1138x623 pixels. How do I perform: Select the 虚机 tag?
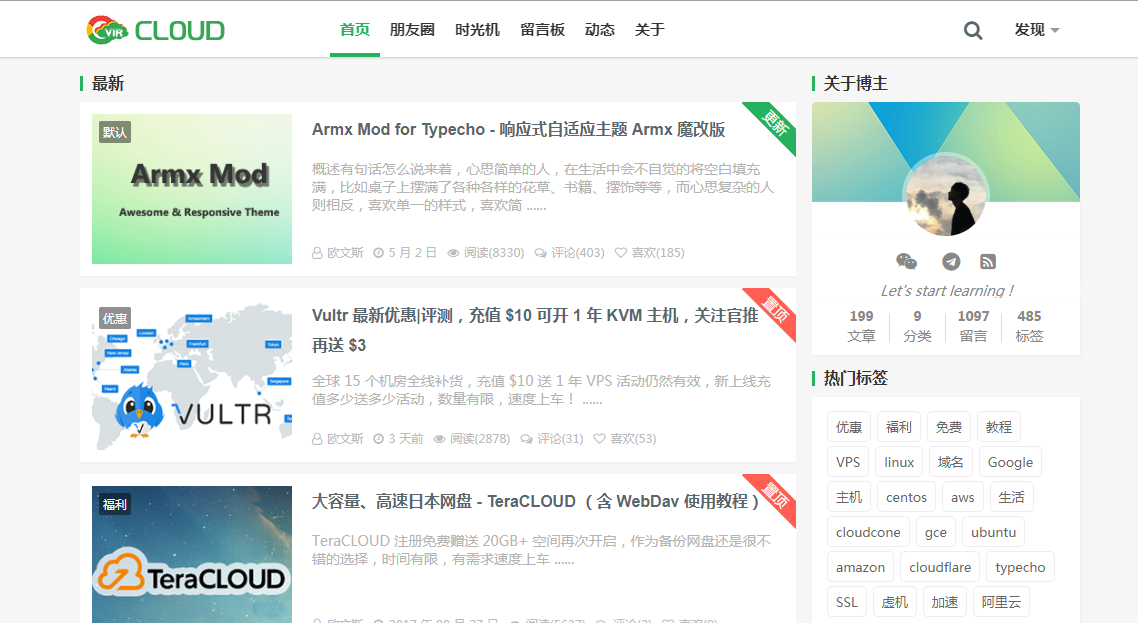[x=894, y=601]
